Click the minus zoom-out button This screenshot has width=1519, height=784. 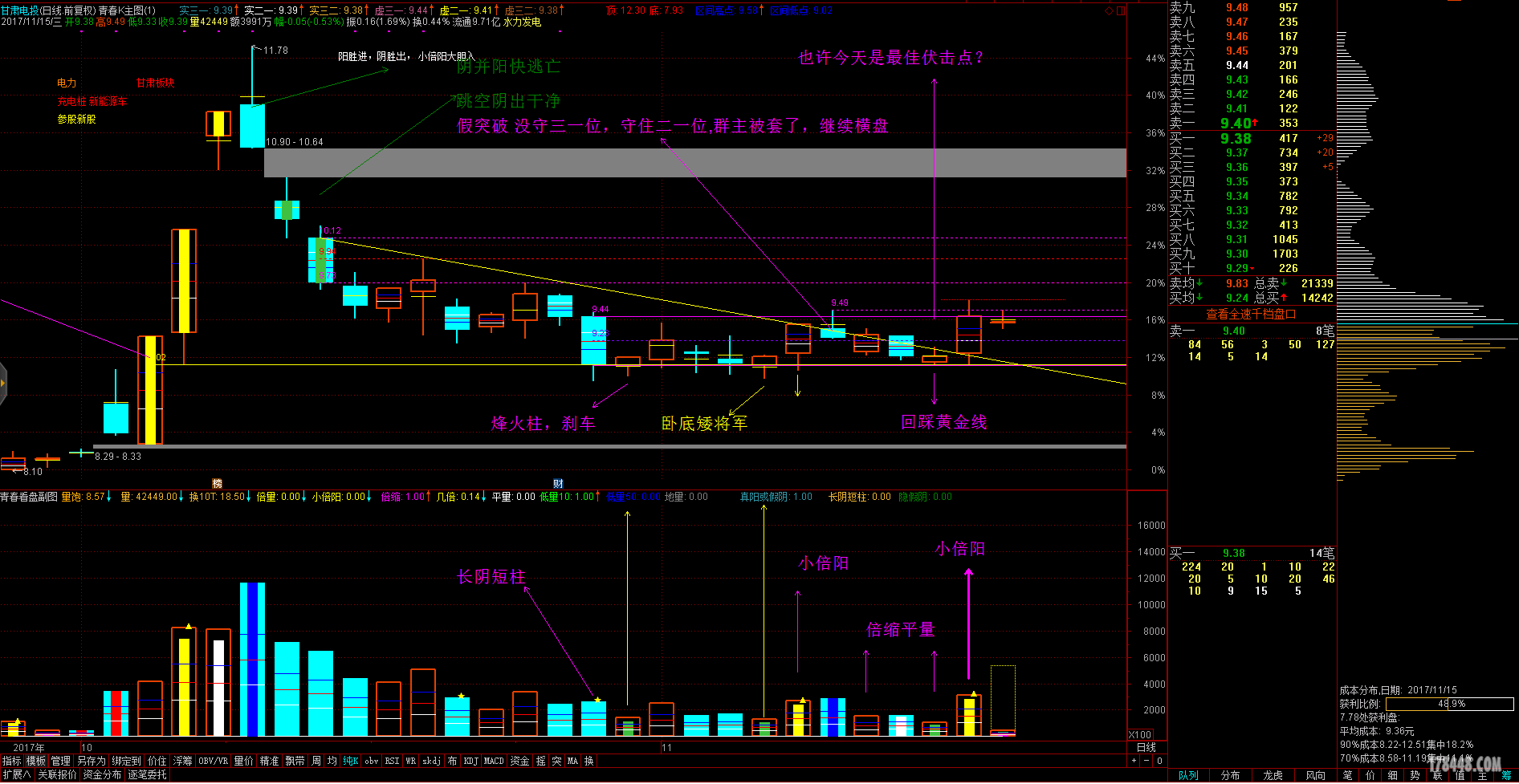coord(1147,761)
